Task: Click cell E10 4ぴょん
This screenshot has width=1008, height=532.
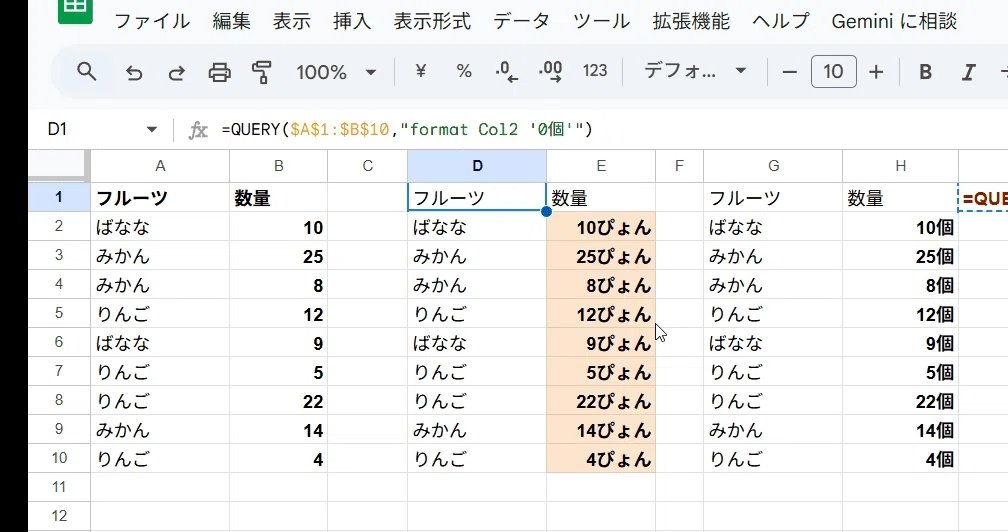Action: point(601,459)
